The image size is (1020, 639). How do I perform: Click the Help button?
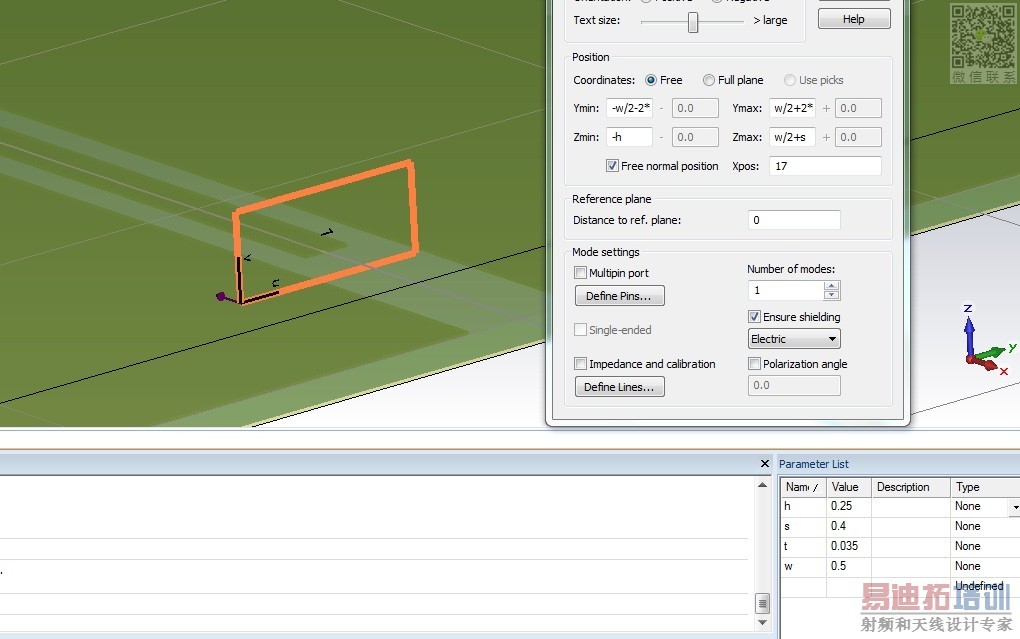pos(853,19)
